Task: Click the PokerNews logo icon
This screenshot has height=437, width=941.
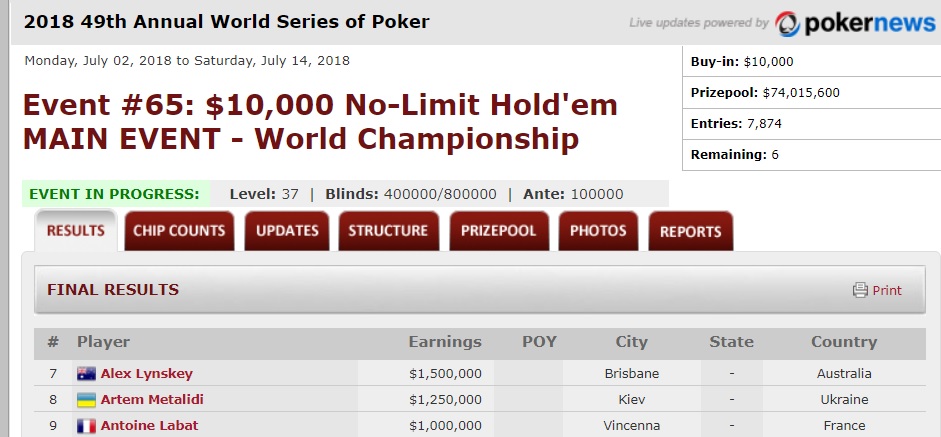Action: coord(787,23)
